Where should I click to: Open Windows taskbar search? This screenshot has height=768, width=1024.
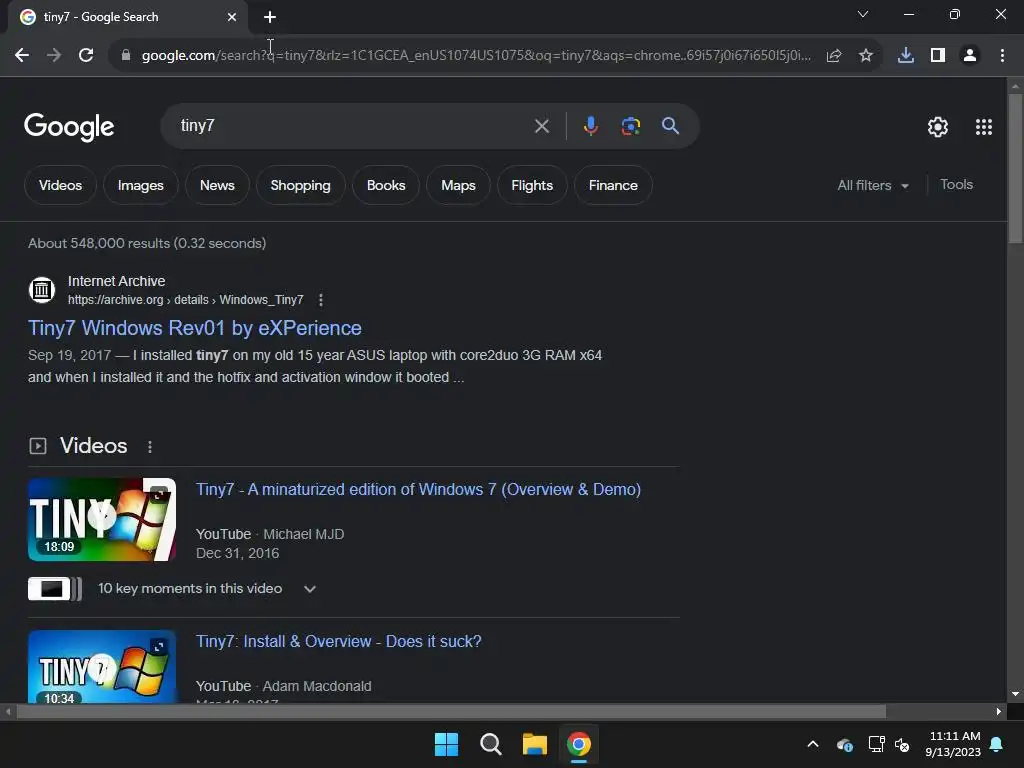coord(490,744)
